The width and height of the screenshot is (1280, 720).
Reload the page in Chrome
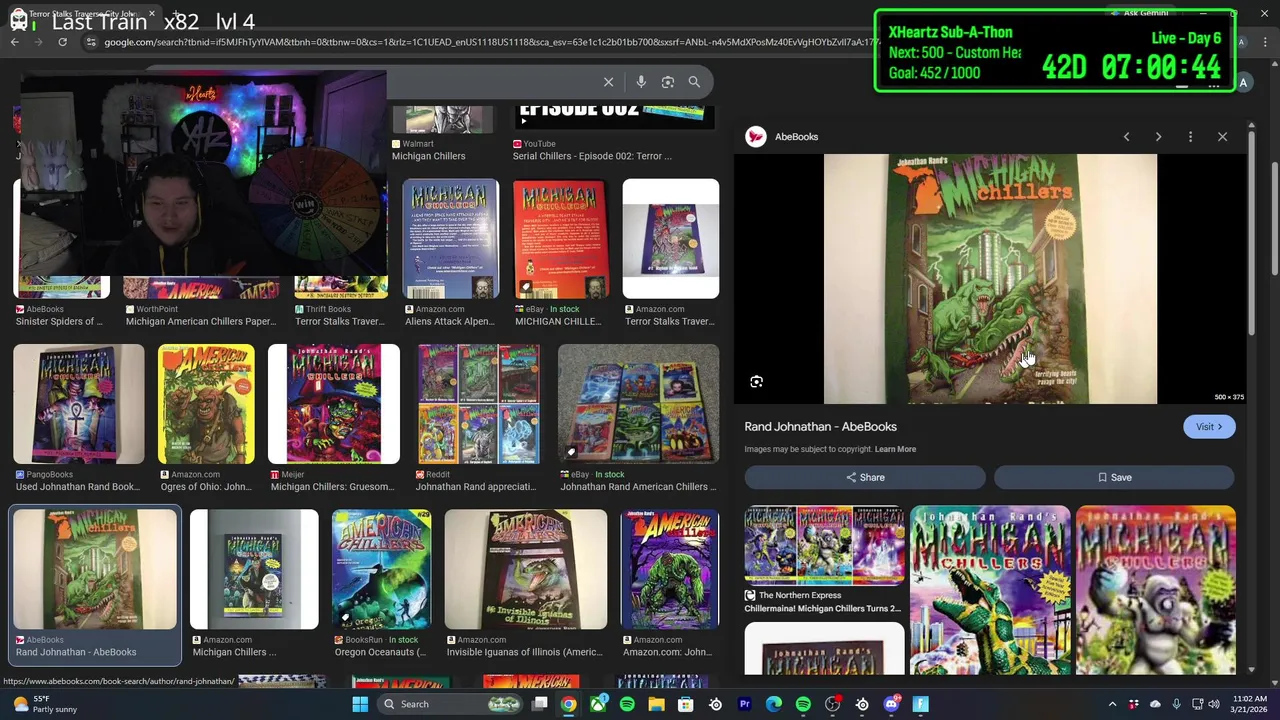(62, 42)
